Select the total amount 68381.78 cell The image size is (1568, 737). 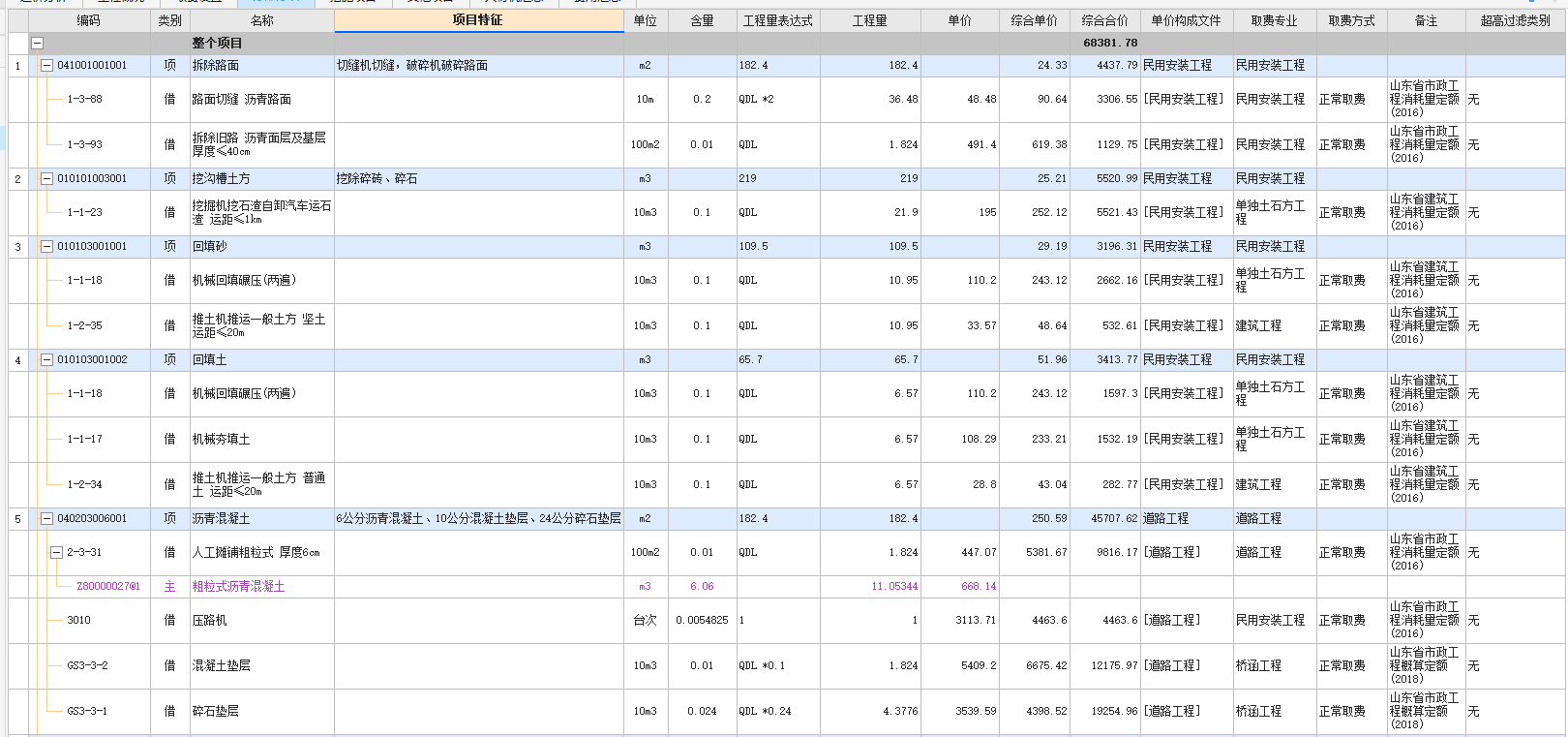point(1105,43)
